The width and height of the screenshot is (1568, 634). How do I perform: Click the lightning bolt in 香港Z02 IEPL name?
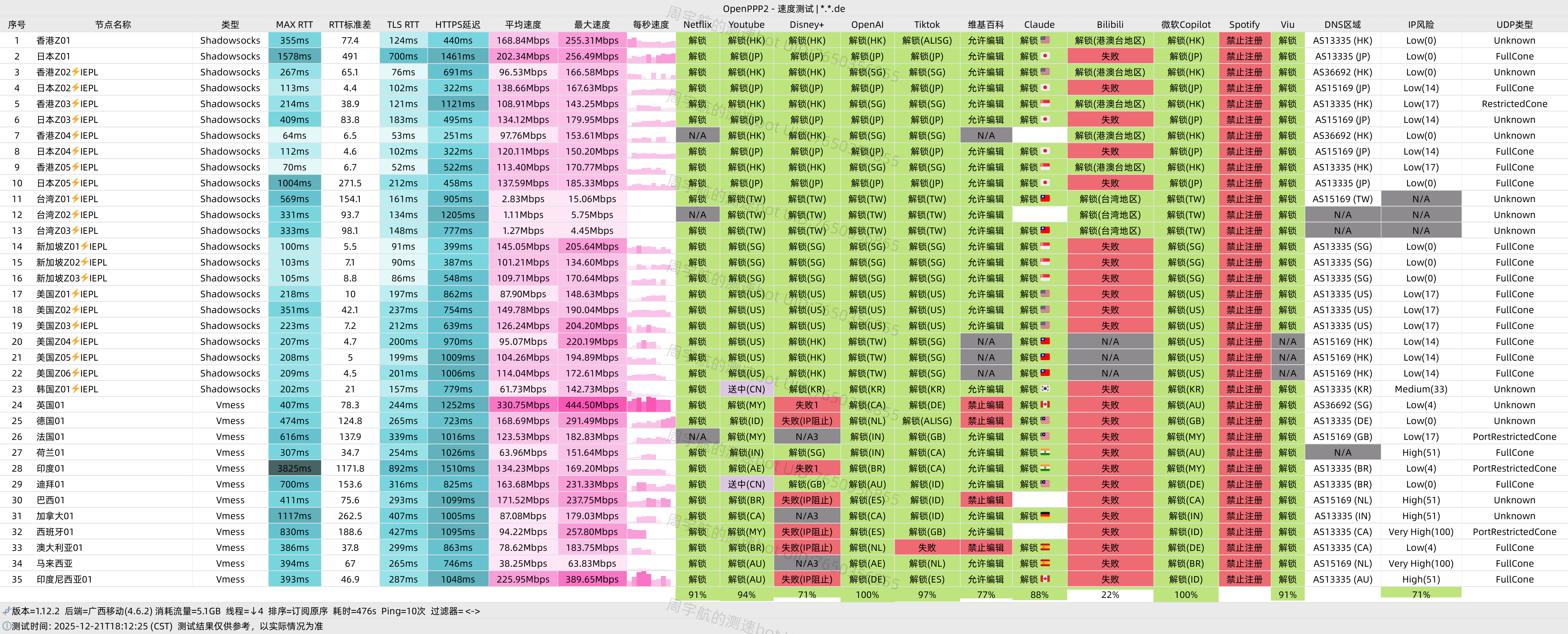75,72
